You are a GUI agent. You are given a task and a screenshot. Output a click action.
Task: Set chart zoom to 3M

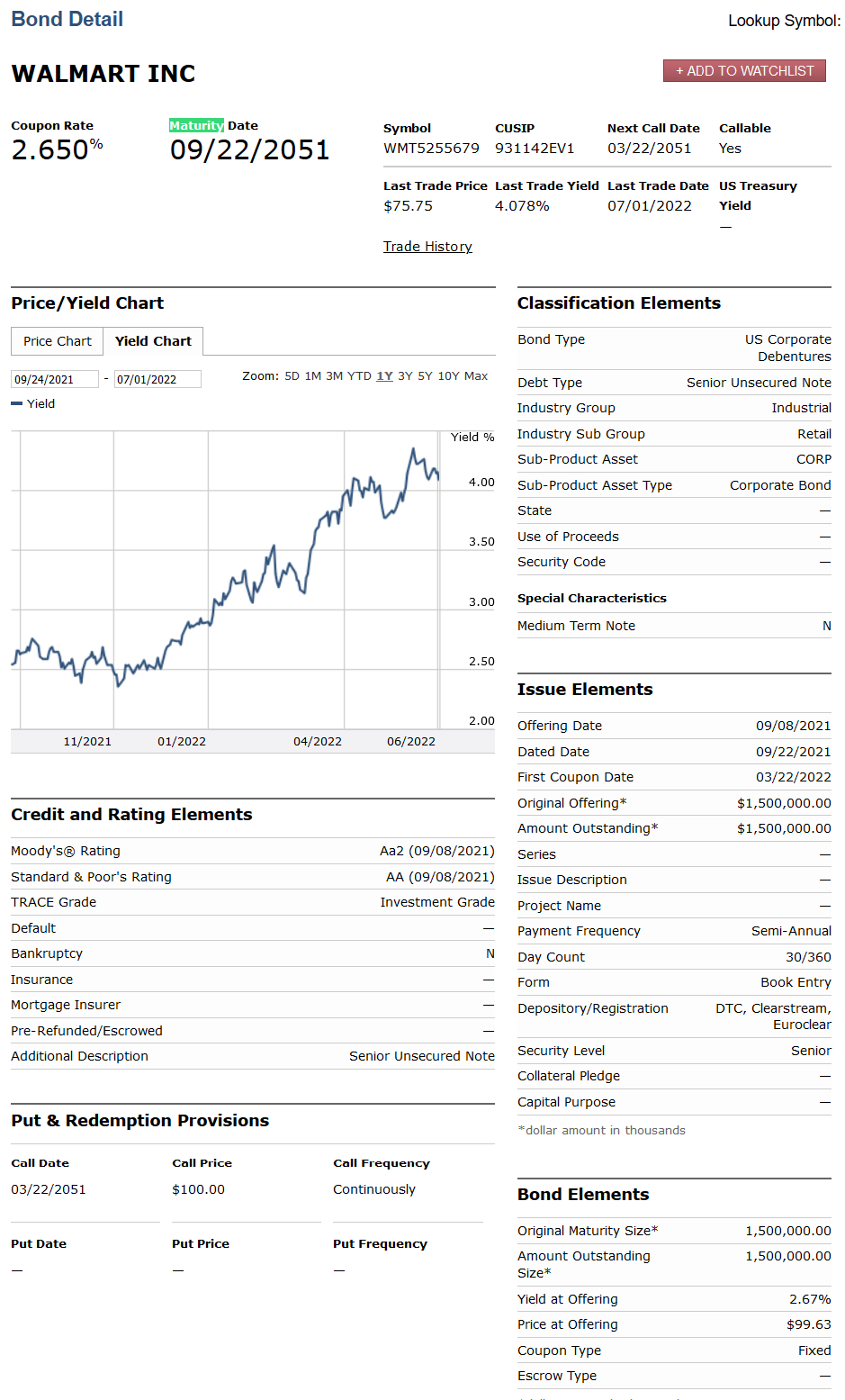(x=334, y=375)
